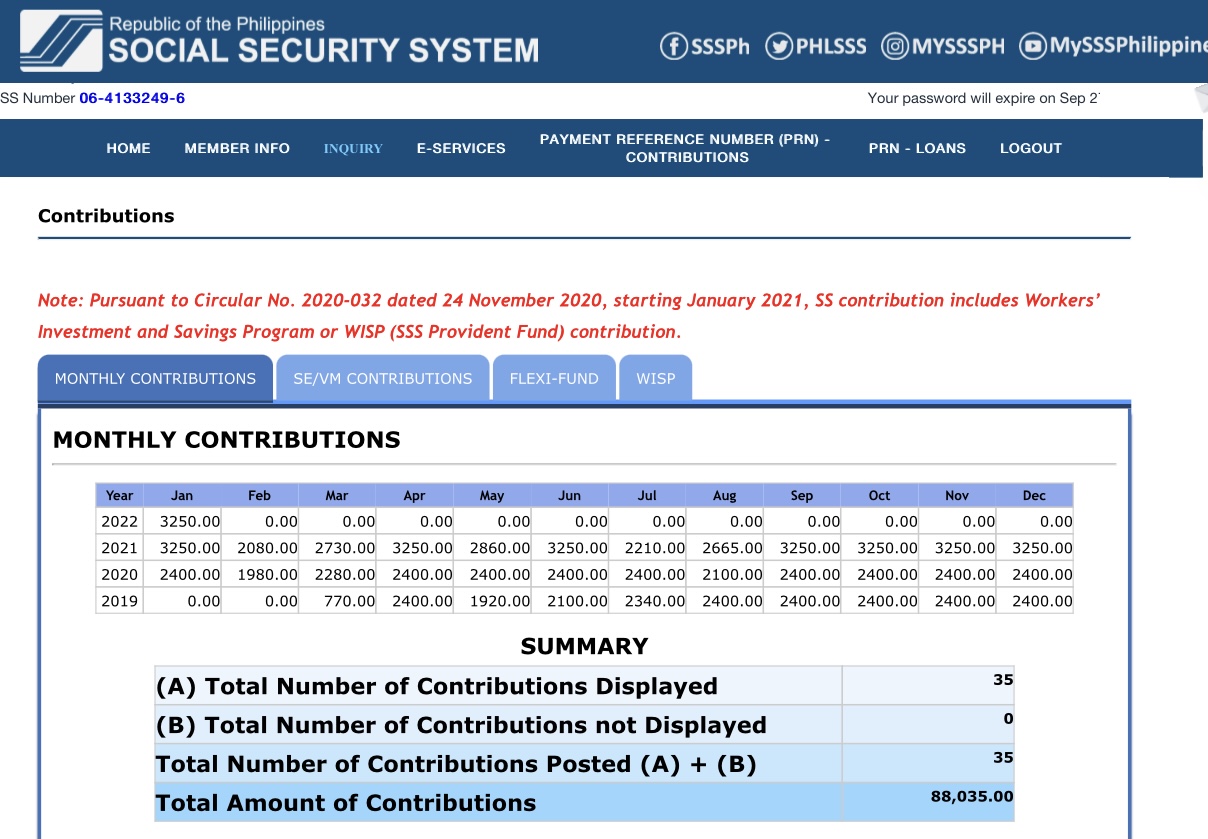Open the PRN - LOANS menu

click(x=917, y=148)
